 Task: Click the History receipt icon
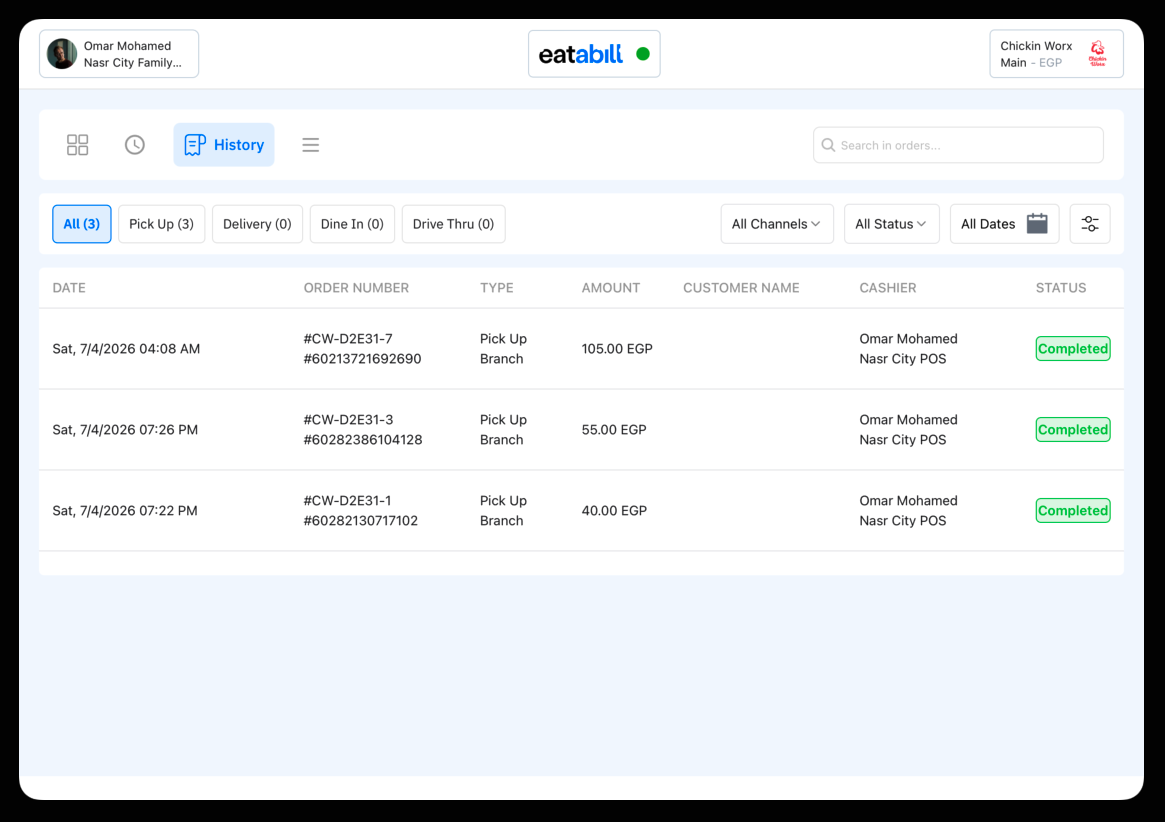click(x=195, y=145)
